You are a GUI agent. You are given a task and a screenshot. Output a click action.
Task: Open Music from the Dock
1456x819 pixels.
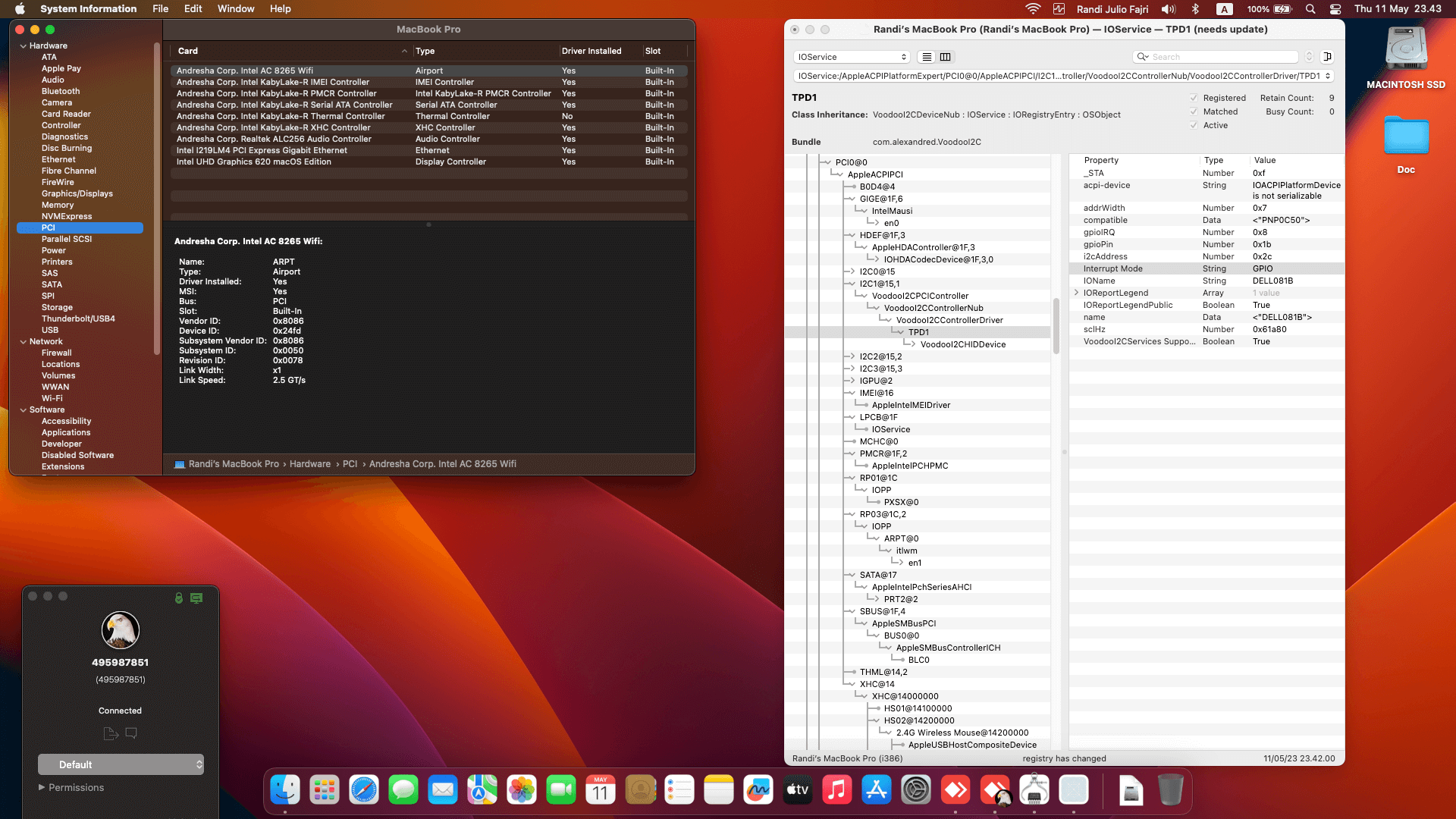click(837, 791)
